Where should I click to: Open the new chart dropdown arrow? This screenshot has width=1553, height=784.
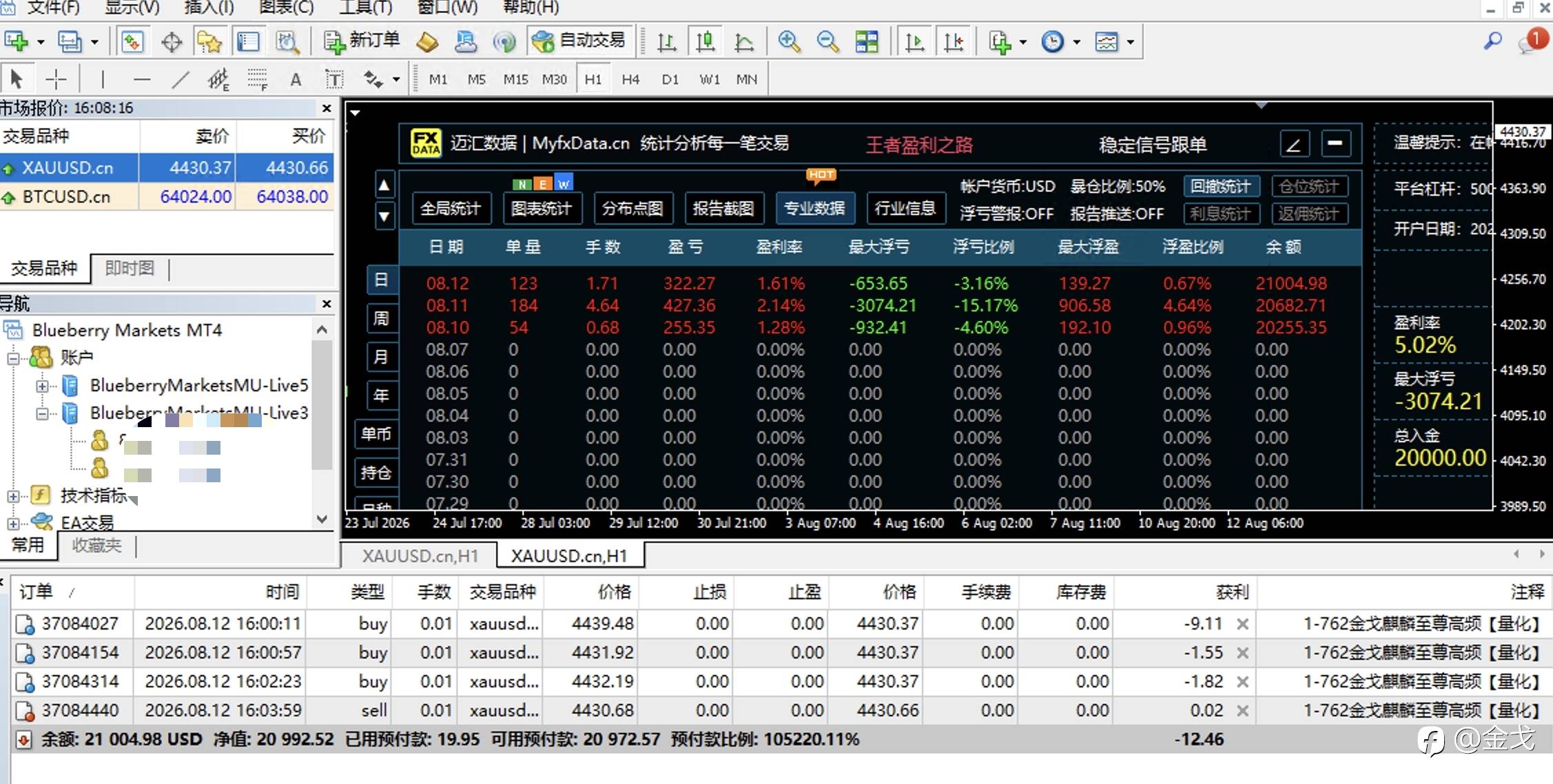click(41, 42)
